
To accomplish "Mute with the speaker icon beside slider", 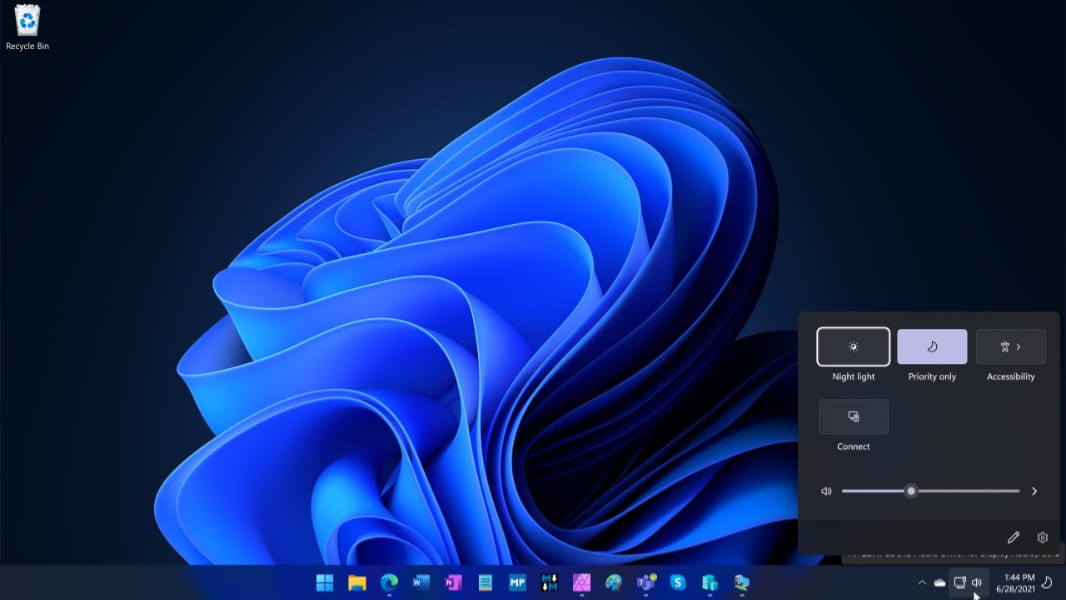I will 826,491.
